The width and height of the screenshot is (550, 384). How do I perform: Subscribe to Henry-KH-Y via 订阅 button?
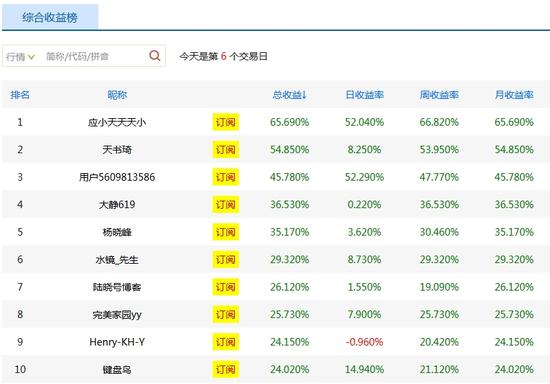point(226,342)
